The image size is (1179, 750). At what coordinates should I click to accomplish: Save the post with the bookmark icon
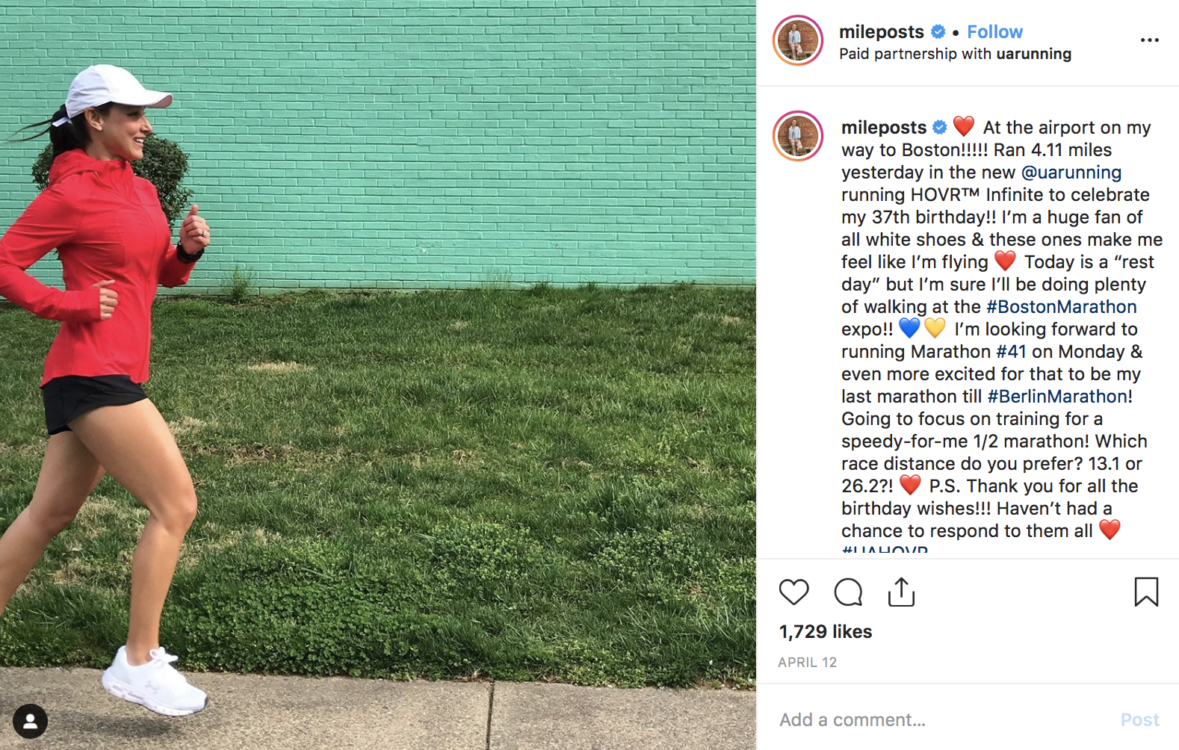1146,591
